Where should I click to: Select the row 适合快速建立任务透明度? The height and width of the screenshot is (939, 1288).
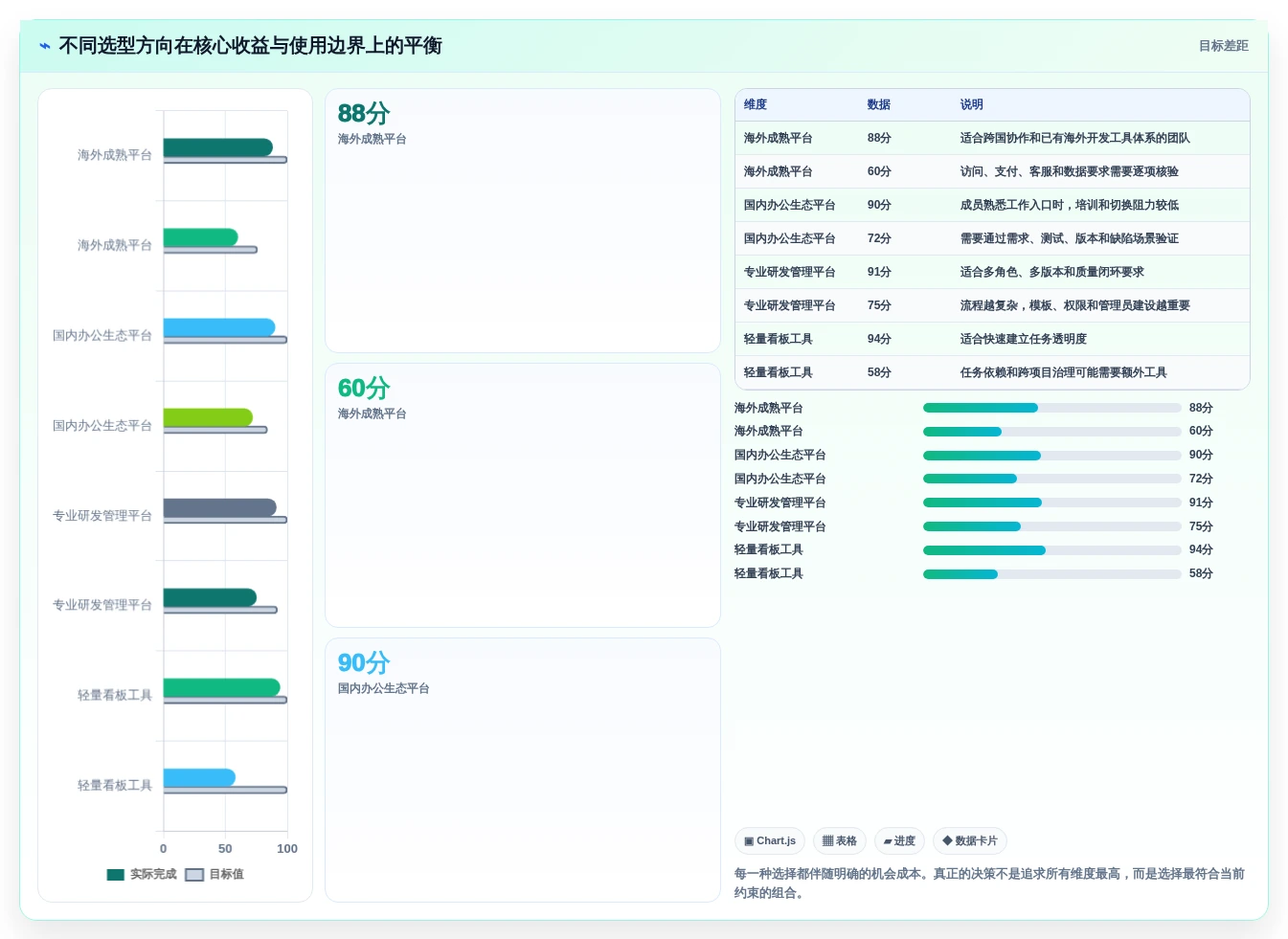point(992,340)
